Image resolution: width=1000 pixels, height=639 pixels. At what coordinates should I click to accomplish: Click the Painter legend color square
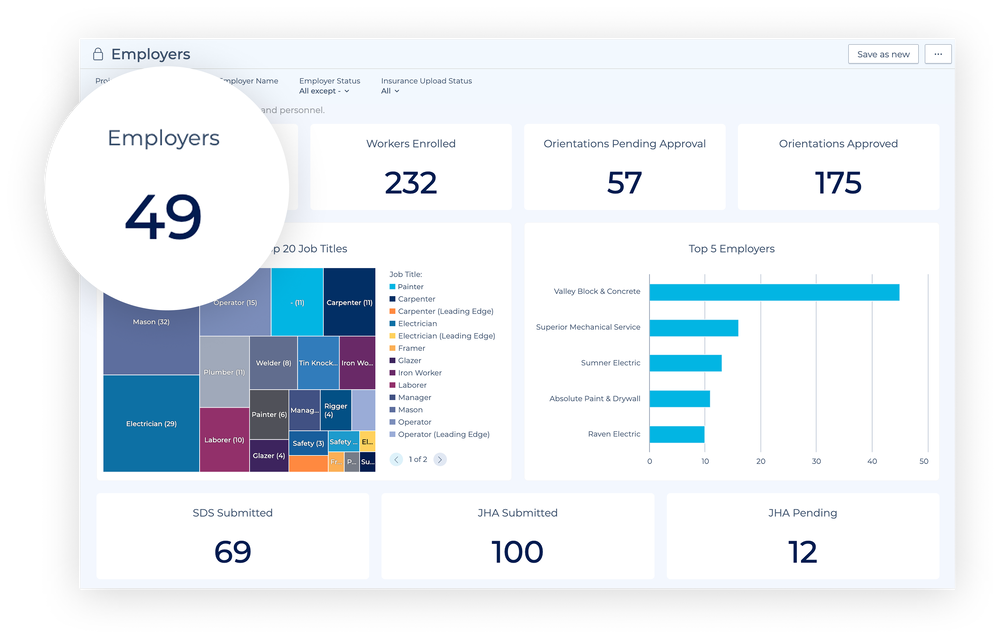coord(393,287)
